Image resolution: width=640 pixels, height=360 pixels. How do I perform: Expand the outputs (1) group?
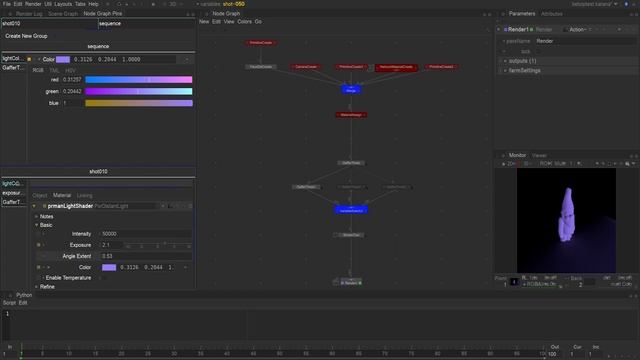(505, 61)
